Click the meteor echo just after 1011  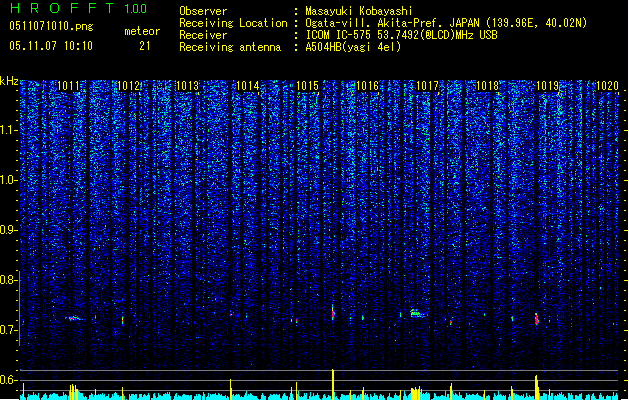click(73, 318)
